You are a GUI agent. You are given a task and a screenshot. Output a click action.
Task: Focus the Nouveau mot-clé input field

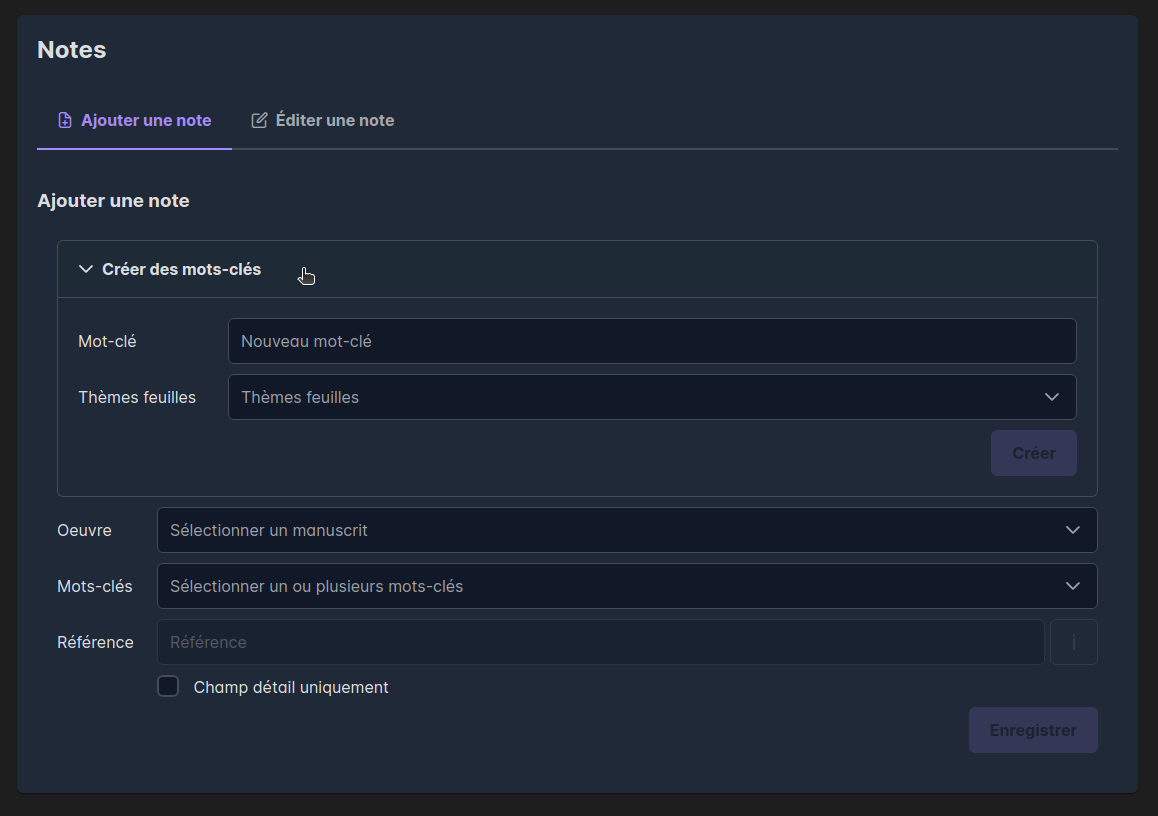coord(651,341)
